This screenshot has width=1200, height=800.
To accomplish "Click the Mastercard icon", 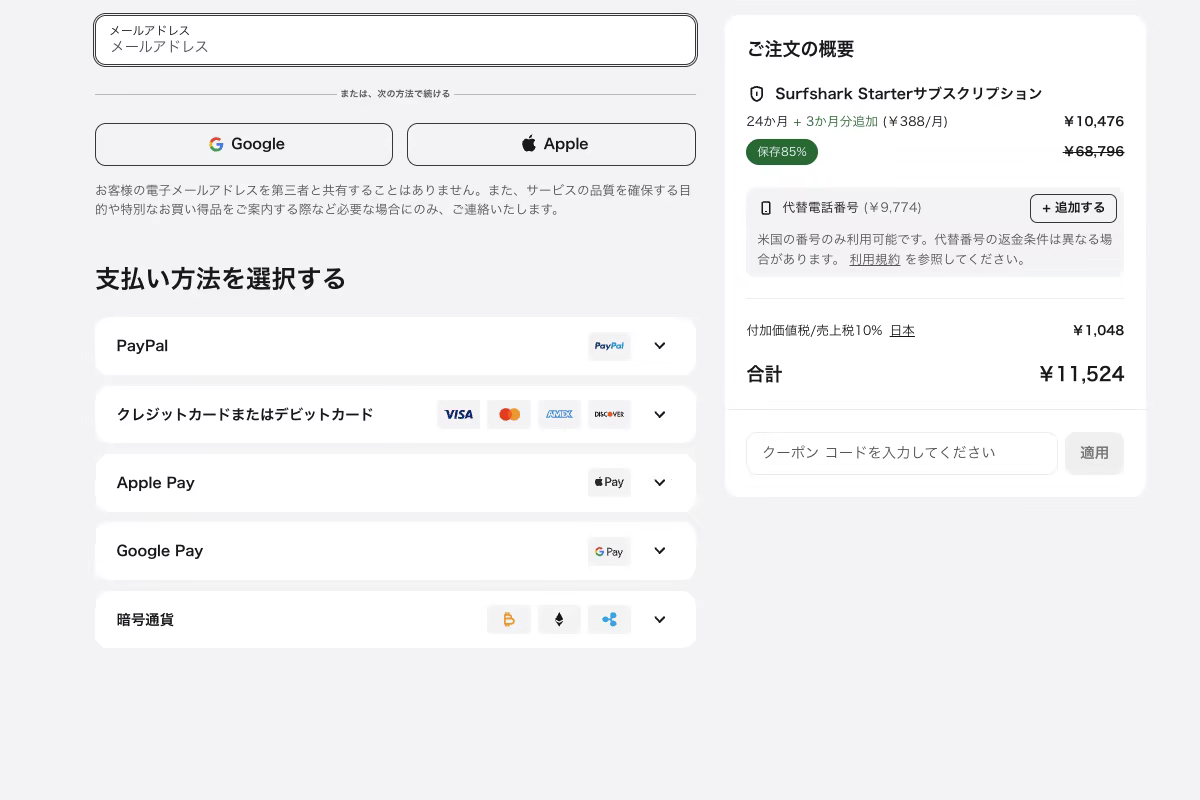I will pos(509,414).
